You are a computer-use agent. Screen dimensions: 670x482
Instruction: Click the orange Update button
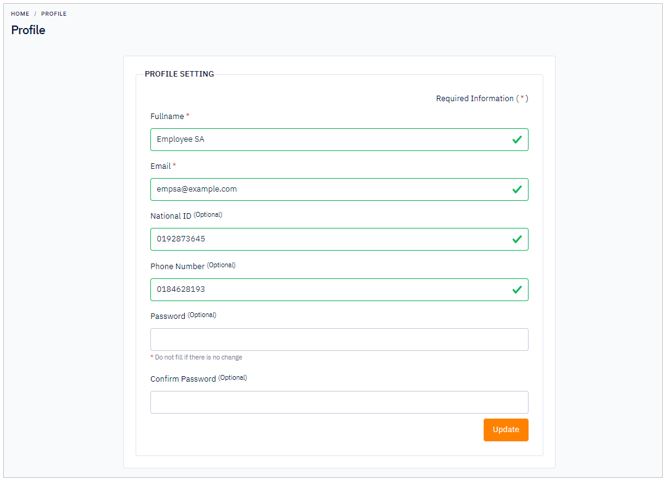click(506, 429)
